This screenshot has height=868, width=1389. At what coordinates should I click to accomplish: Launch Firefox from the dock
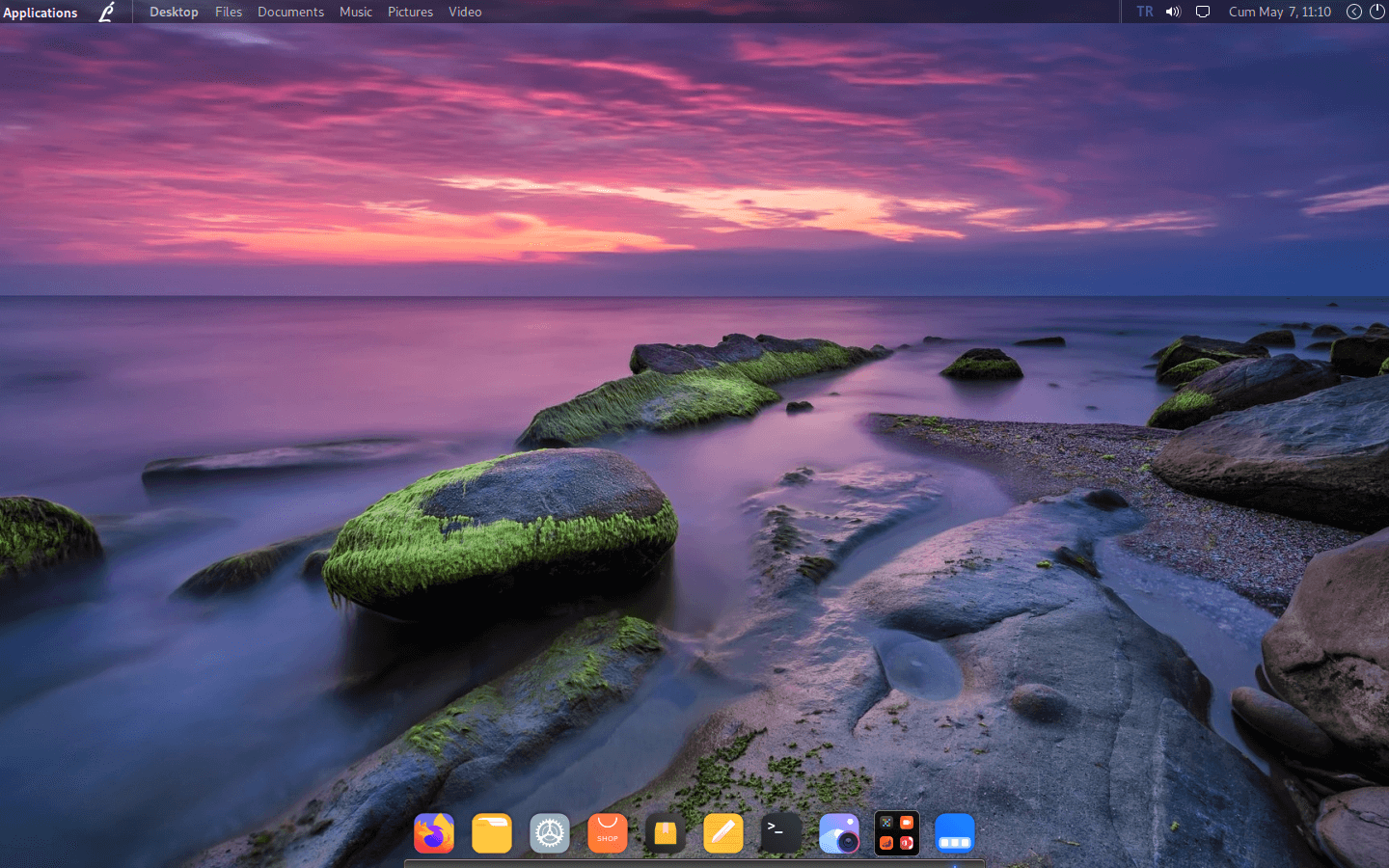tap(434, 833)
